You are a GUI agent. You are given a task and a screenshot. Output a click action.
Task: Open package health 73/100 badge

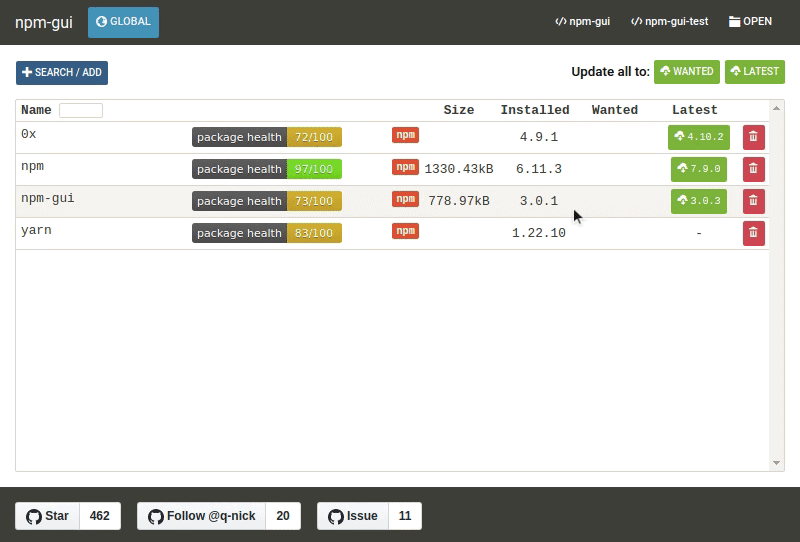[x=267, y=201]
